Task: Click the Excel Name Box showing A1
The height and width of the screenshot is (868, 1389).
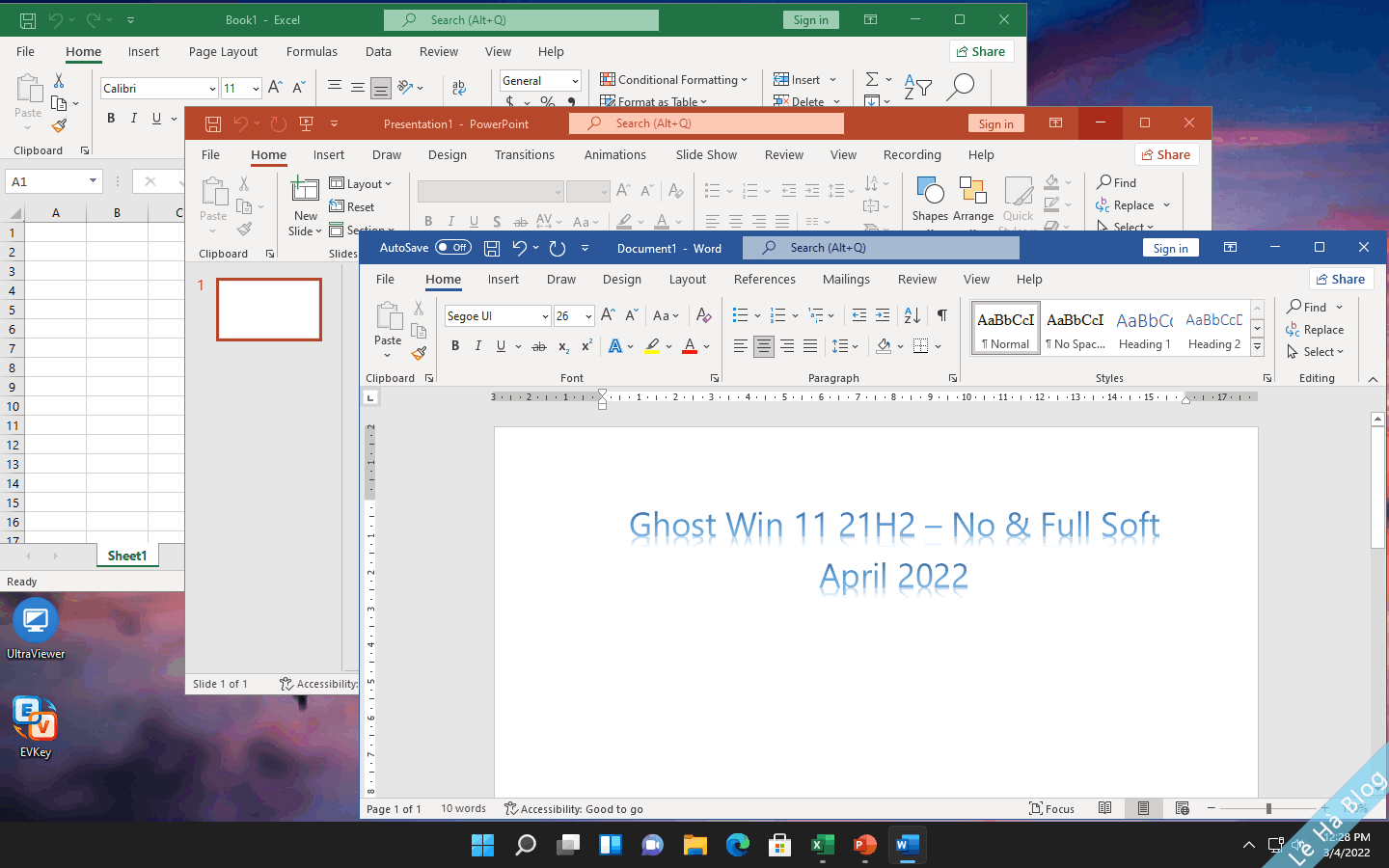Action: 54,181
